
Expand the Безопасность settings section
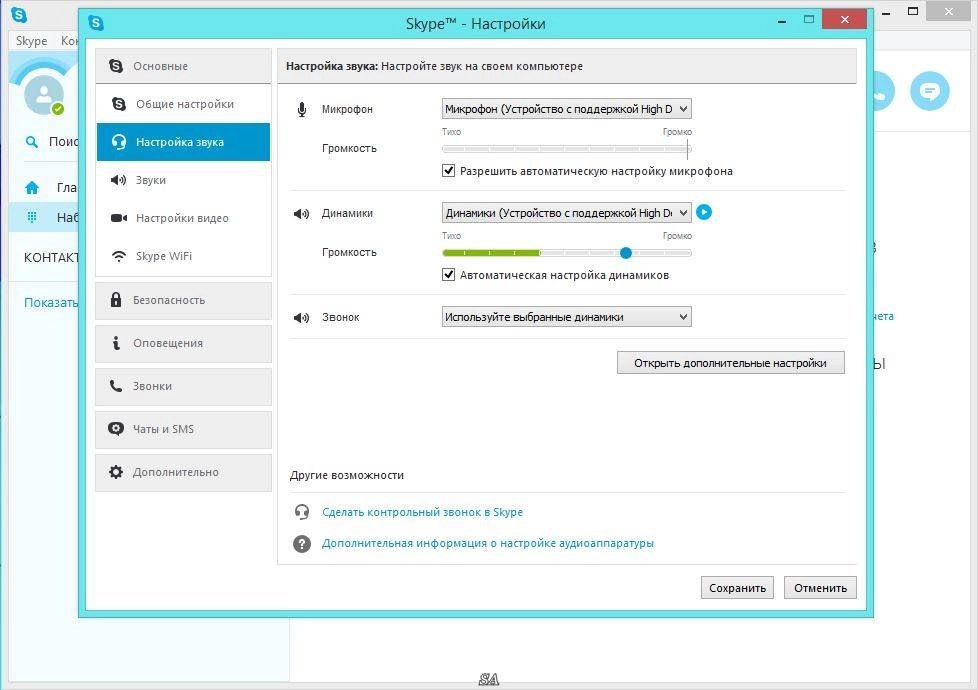183,300
